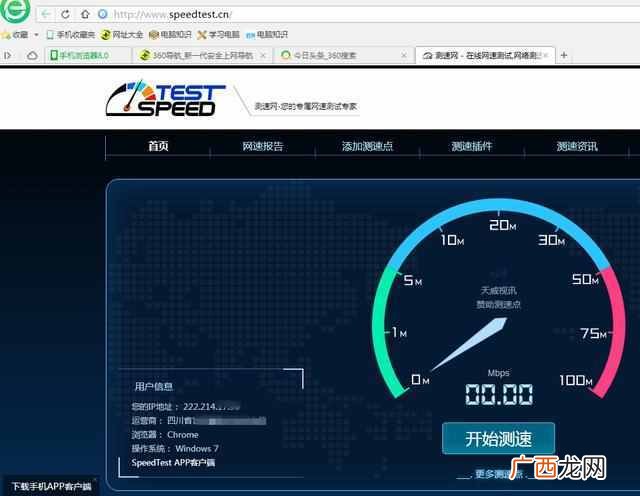Viewport: 640px width, 496px height.
Task: Reload the page with refresh icon
Action: [65, 14]
